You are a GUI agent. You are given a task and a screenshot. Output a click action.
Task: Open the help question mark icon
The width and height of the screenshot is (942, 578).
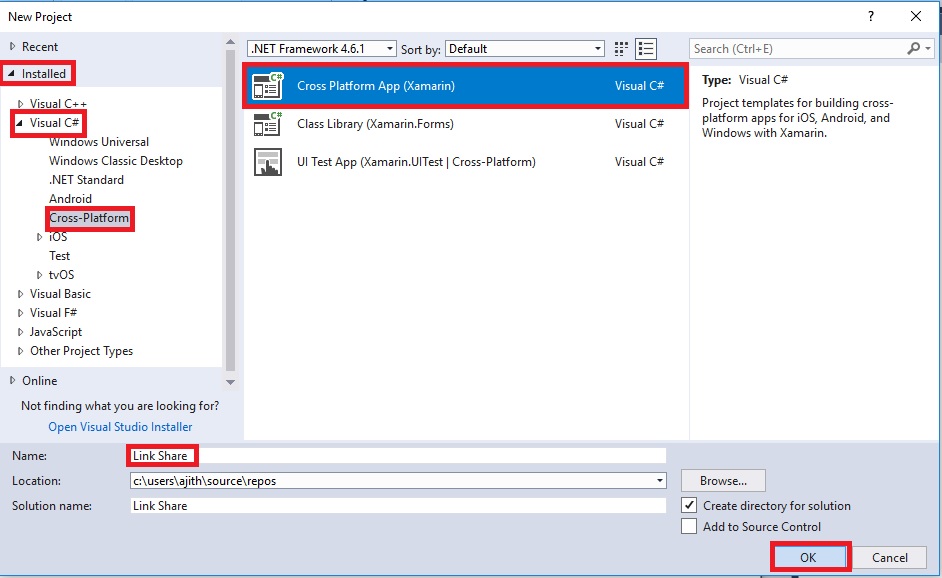[871, 16]
